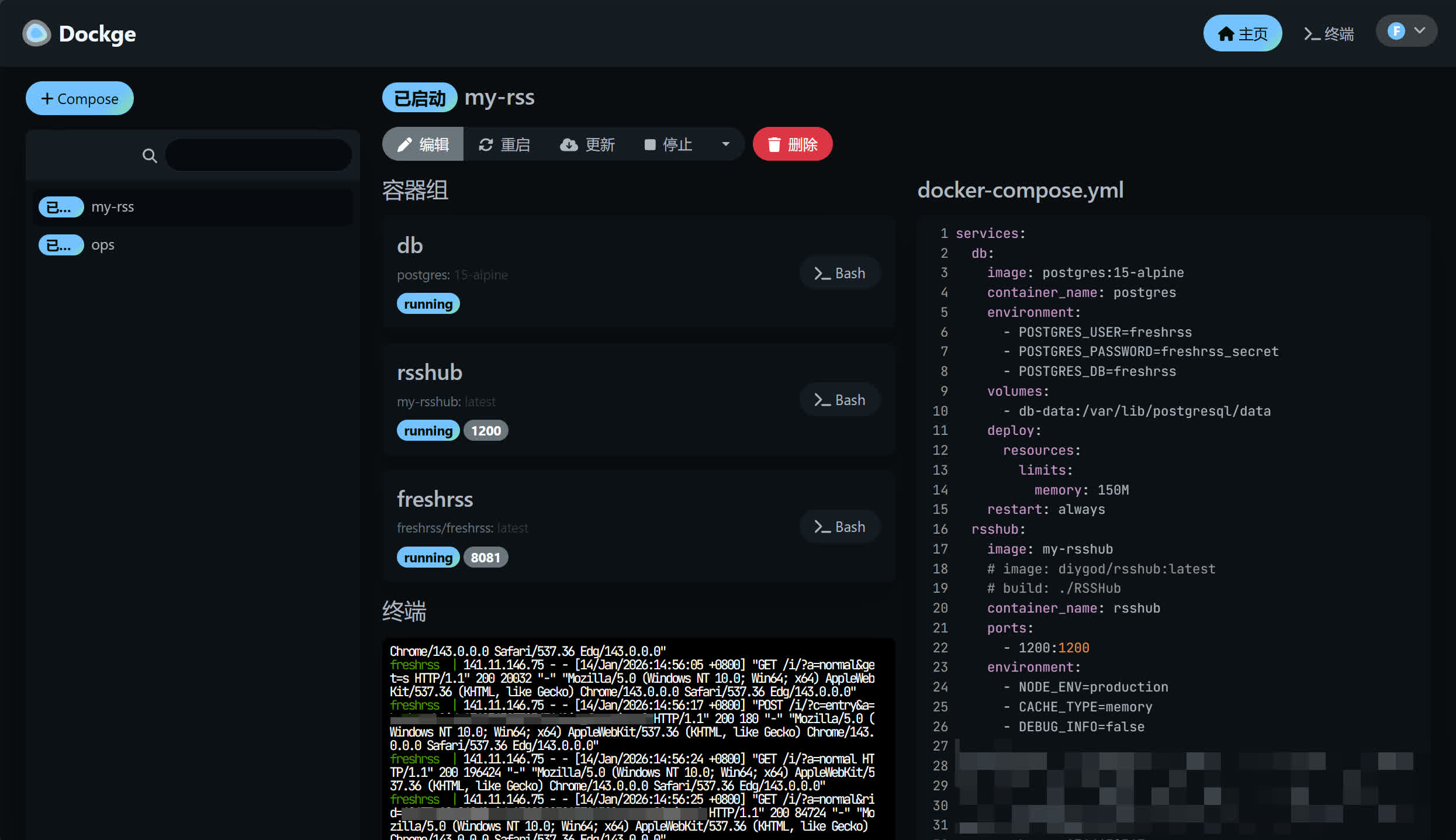Image resolution: width=1456 pixels, height=840 pixels.
Task: Select the my-rss stack in sidebar
Action: [113, 207]
